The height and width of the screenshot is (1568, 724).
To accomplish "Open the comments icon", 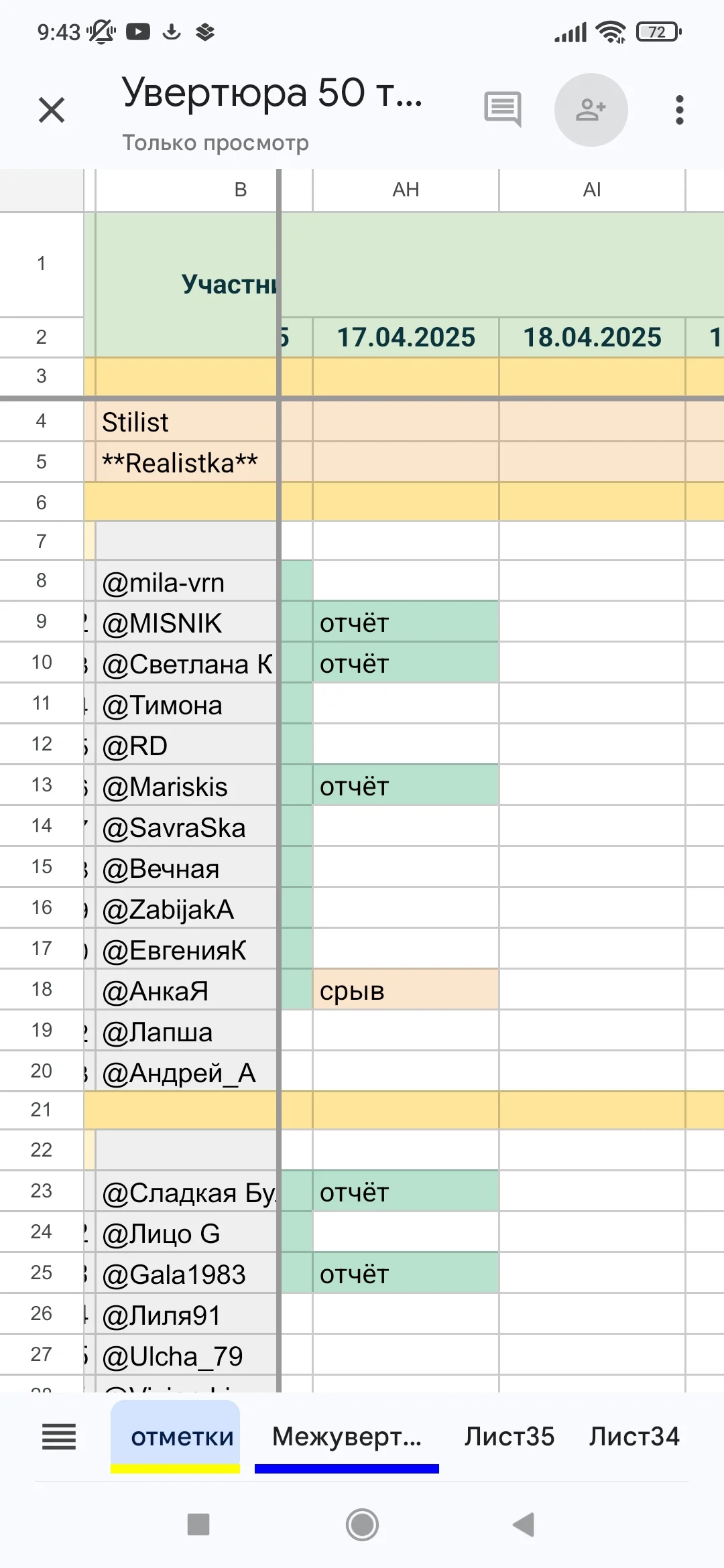I will tap(502, 109).
